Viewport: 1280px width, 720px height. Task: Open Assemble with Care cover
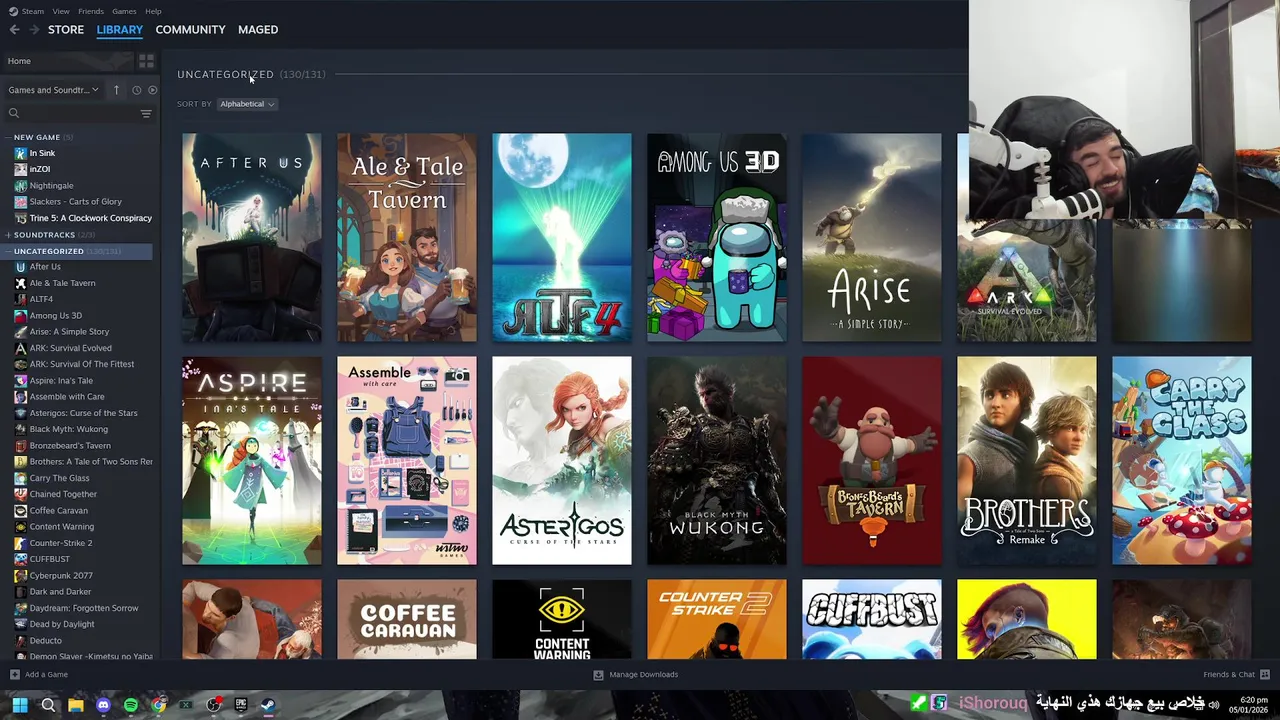407,461
